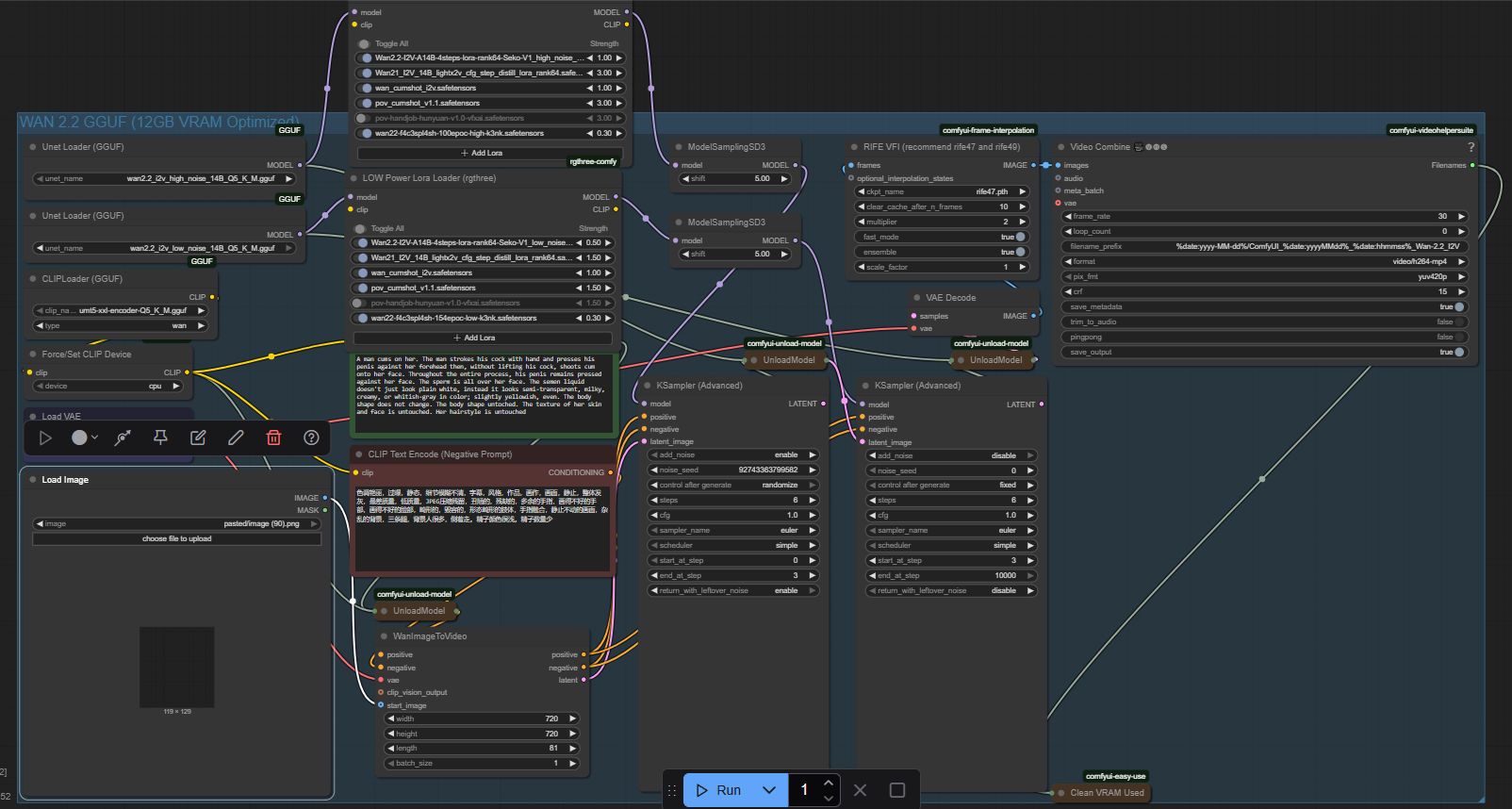1512x809 pixels.
Task: Click the square-with-pencil edit icon in selection toolbar
Action: pyautogui.click(x=198, y=438)
